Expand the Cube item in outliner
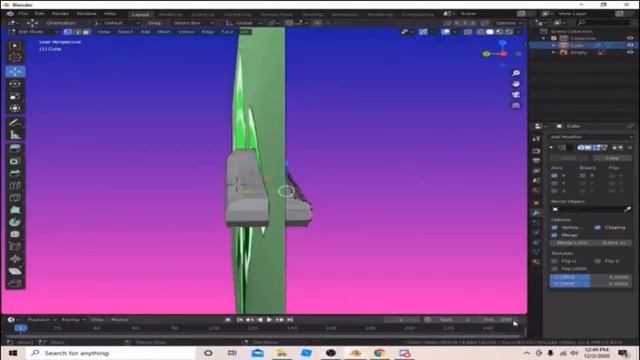Screen dimensions: 640x360 tap(554, 45)
